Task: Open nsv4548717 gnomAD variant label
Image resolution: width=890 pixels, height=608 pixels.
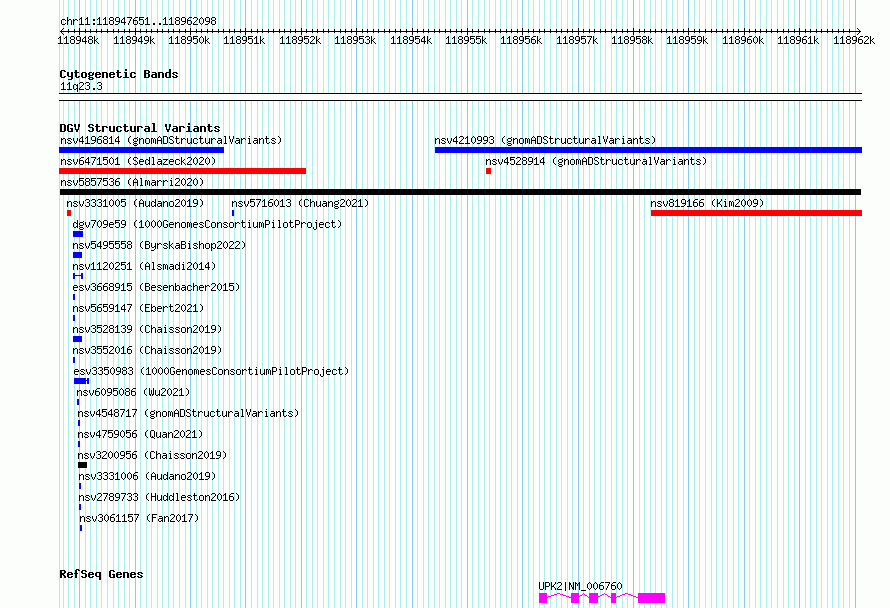Action: point(188,413)
